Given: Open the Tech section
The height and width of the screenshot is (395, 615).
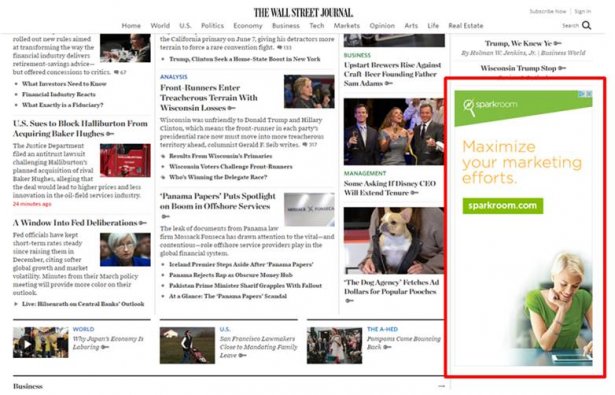Looking at the screenshot, I should point(317,25).
